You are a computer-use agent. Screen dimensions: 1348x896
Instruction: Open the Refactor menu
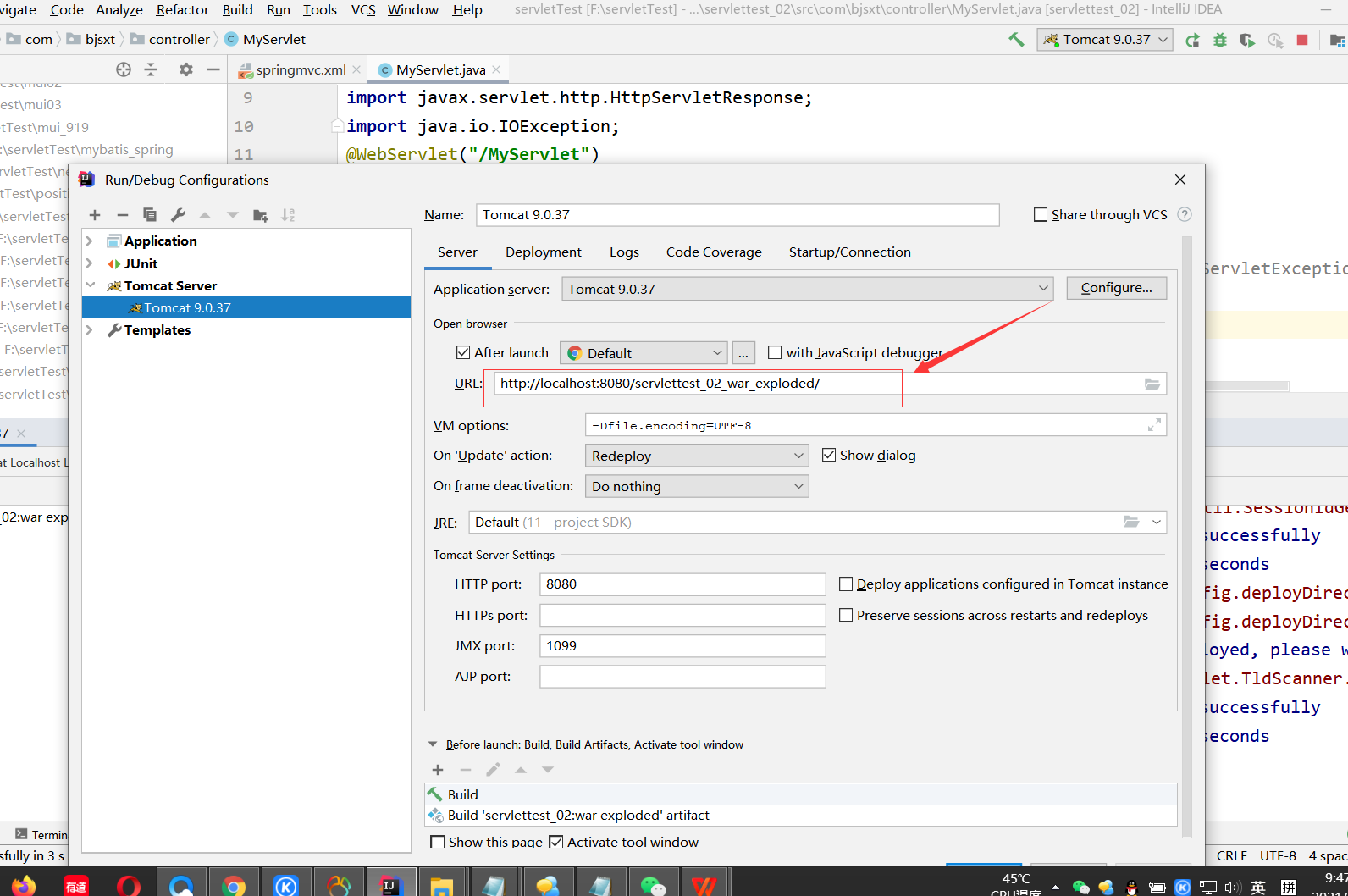click(183, 10)
